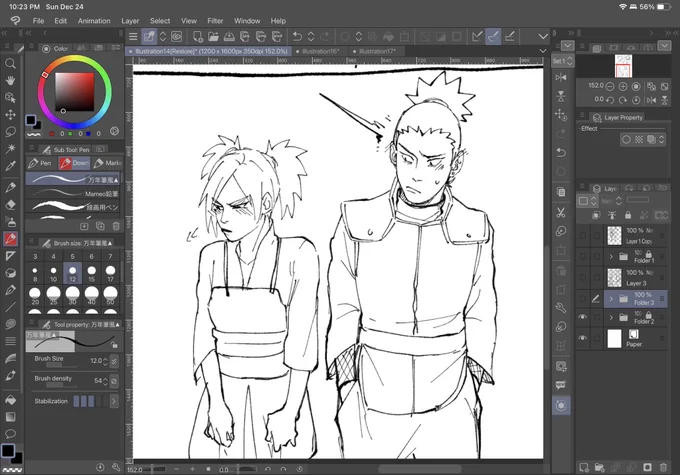The width and height of the screenshot is (680, 475).
Task: Select the Eraser tool
Action: [10, 205]
